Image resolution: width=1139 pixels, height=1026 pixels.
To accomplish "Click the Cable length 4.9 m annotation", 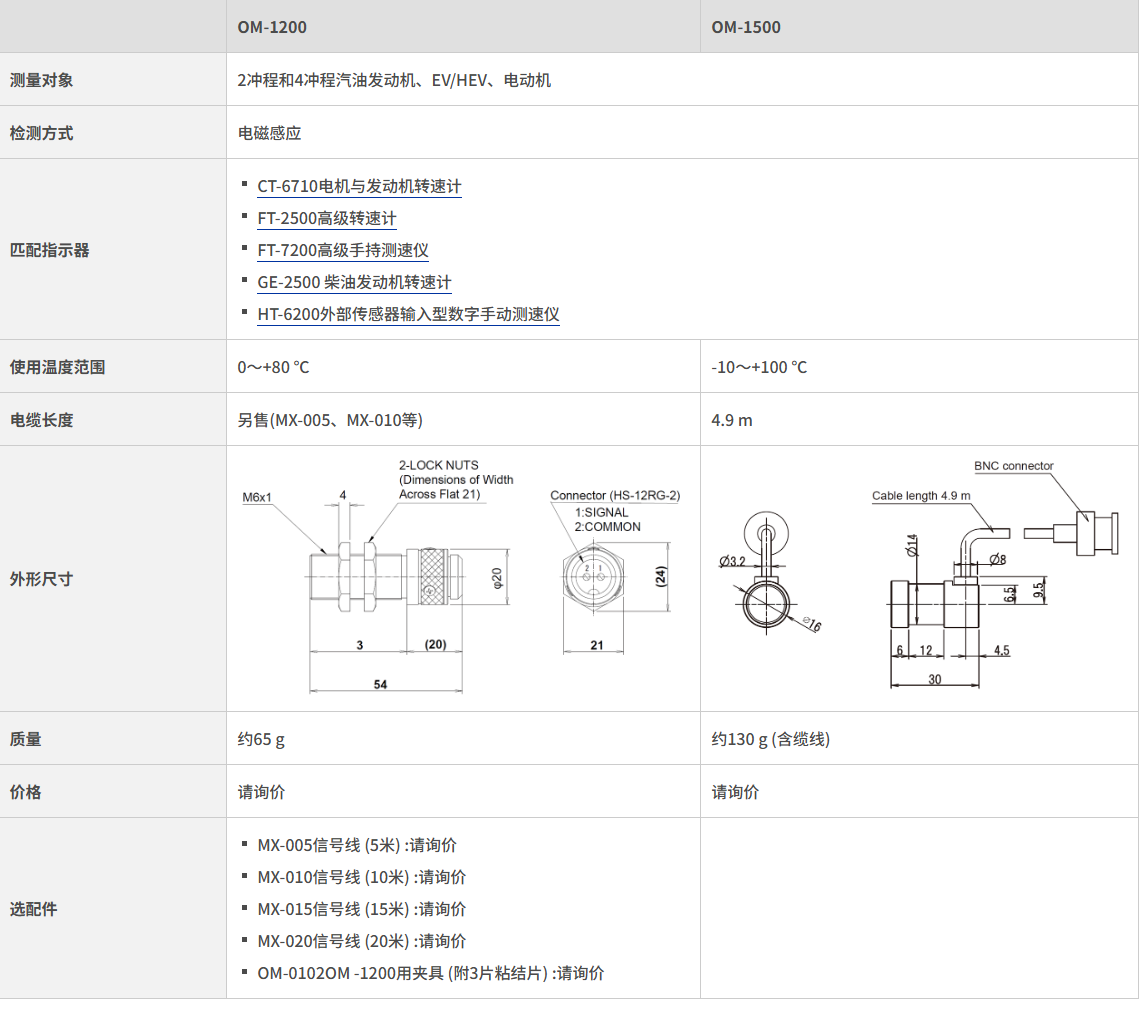I will click(x=920, y=496).
